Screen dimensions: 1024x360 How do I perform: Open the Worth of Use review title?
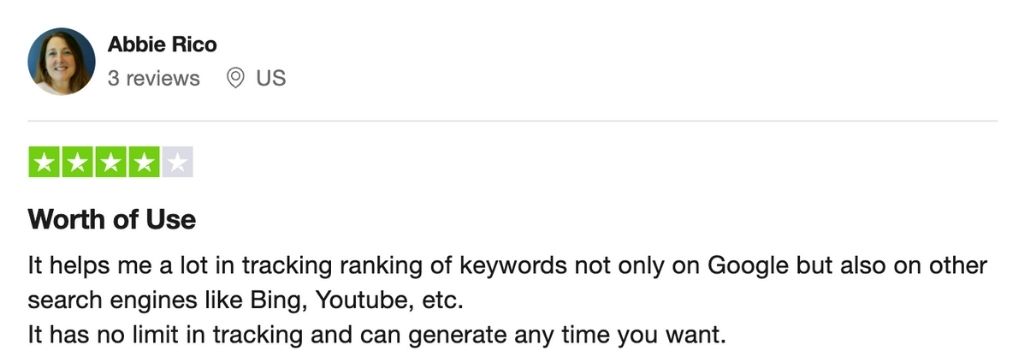click(112, 220)
